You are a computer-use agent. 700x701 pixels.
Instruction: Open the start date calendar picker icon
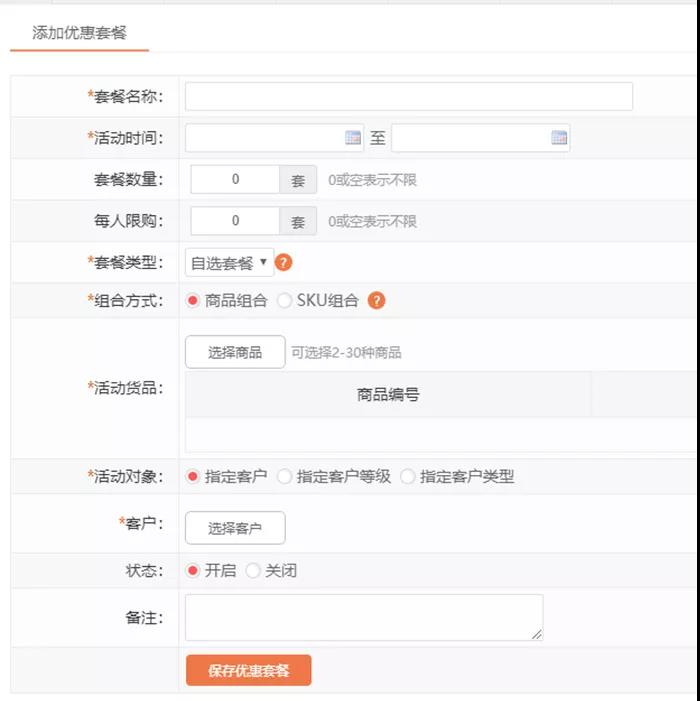pos(353,138)
